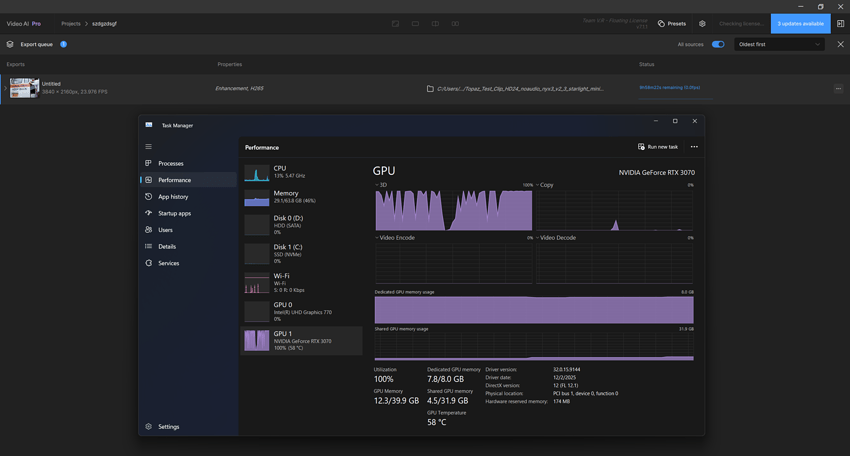Change the Video Encode graph engine

(396, 238)
